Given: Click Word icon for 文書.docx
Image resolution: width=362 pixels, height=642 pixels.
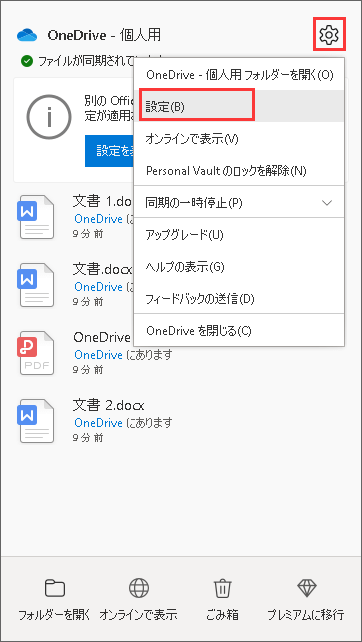Looking at the screenshot, I should [x=36, y=285].
